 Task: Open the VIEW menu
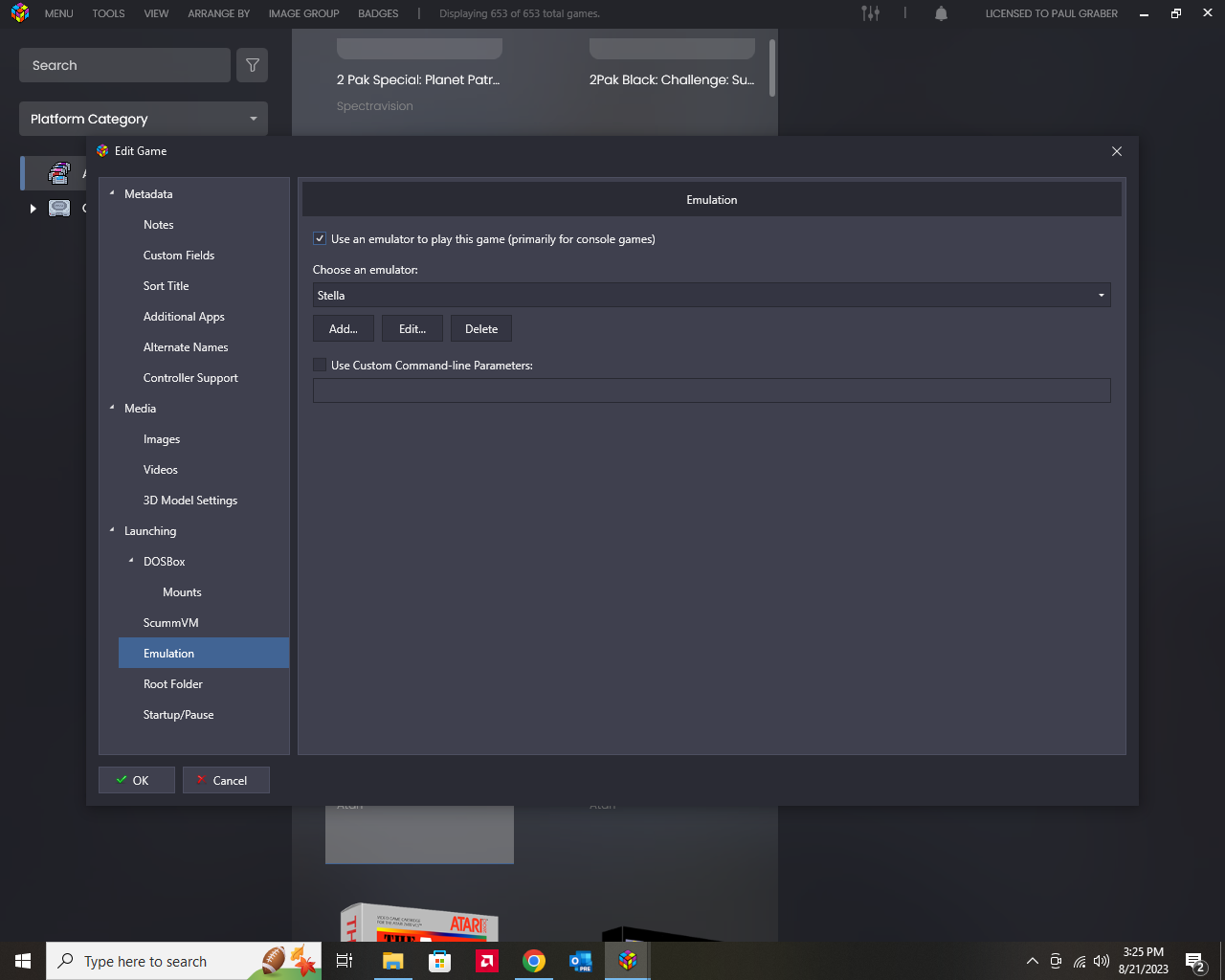point(156,13)
